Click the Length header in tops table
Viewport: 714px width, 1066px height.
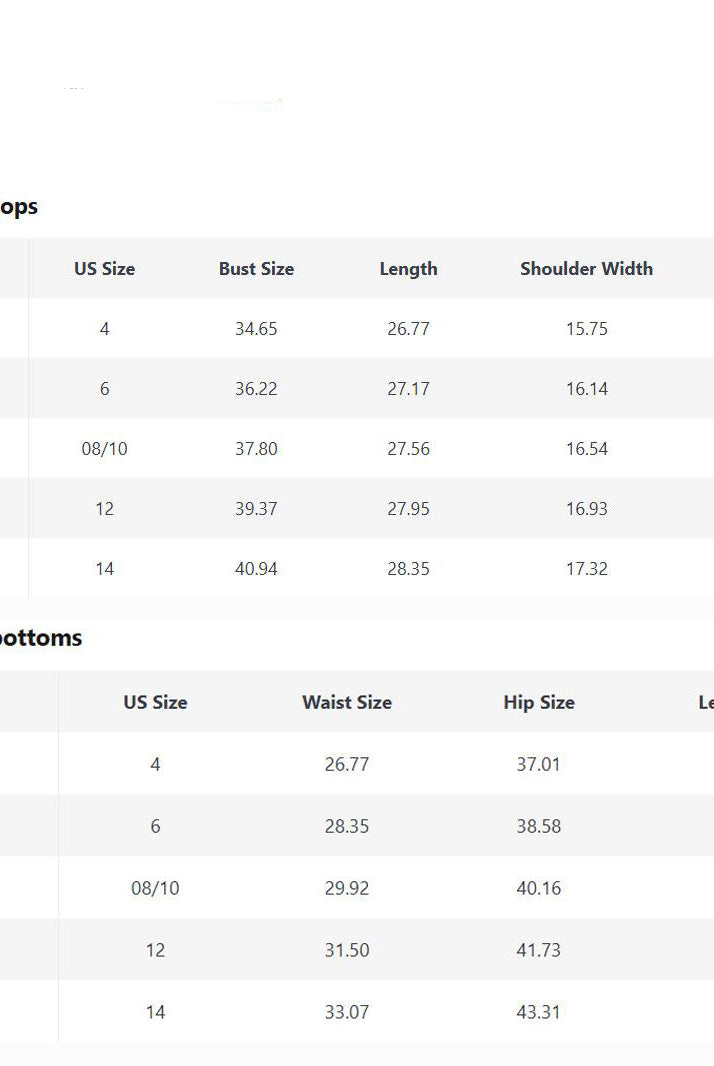pyautogui.click(x=408, y=268)
